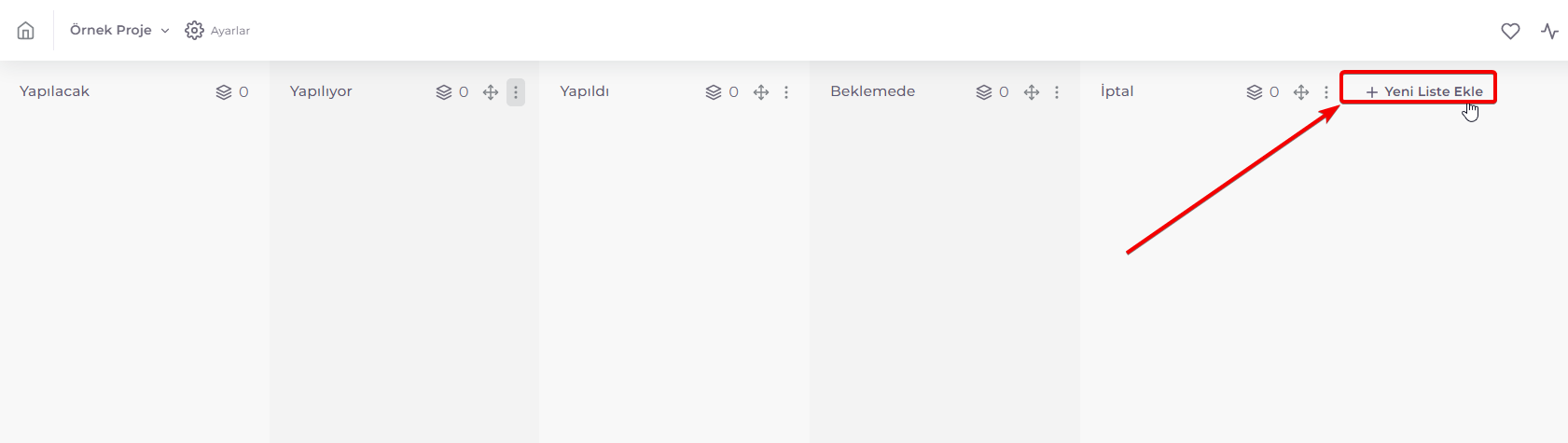Select the Yapılacak list title
The image size is (1568, 443).
pyautogui.click(x=55, y=91)
